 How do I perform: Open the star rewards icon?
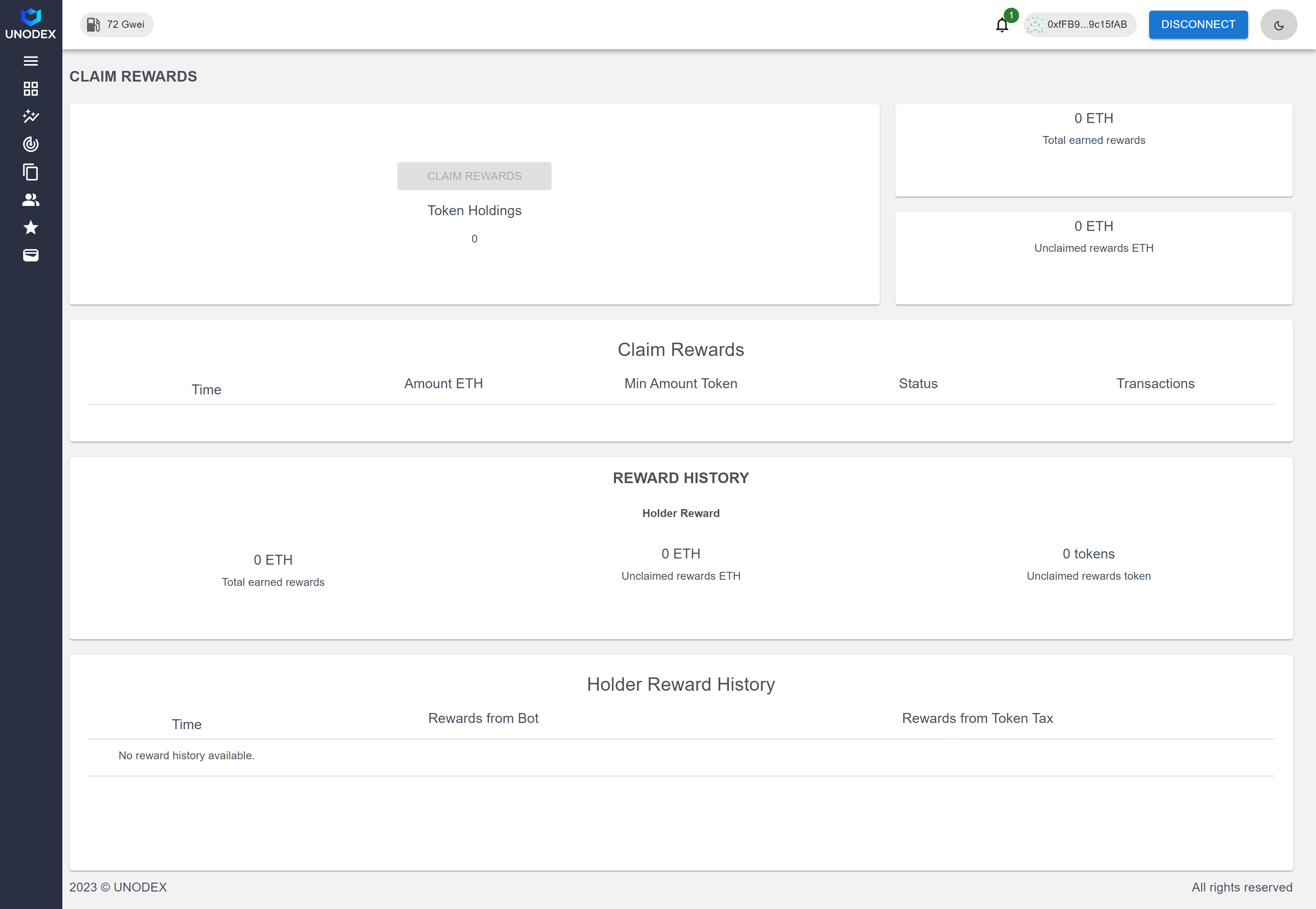coord(31,228)
